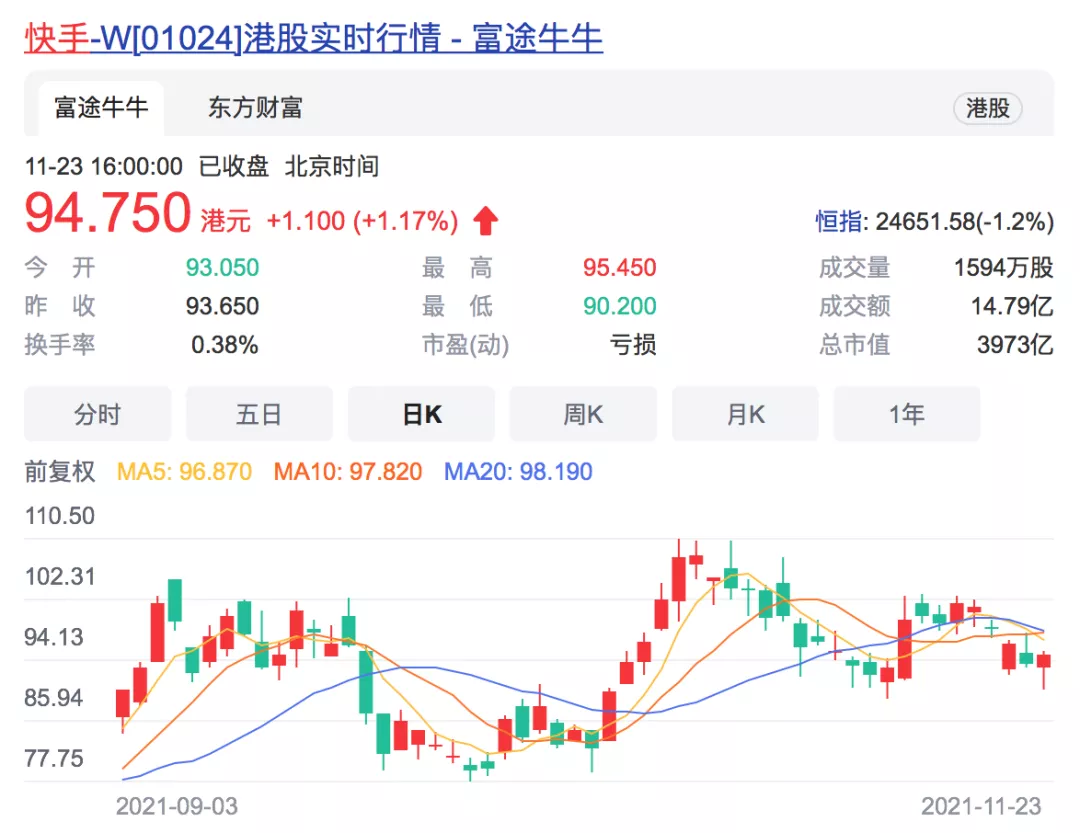Select the 日K daily candlestick tab
Viewport: 1080px width, 833px height.
[421, 414]
